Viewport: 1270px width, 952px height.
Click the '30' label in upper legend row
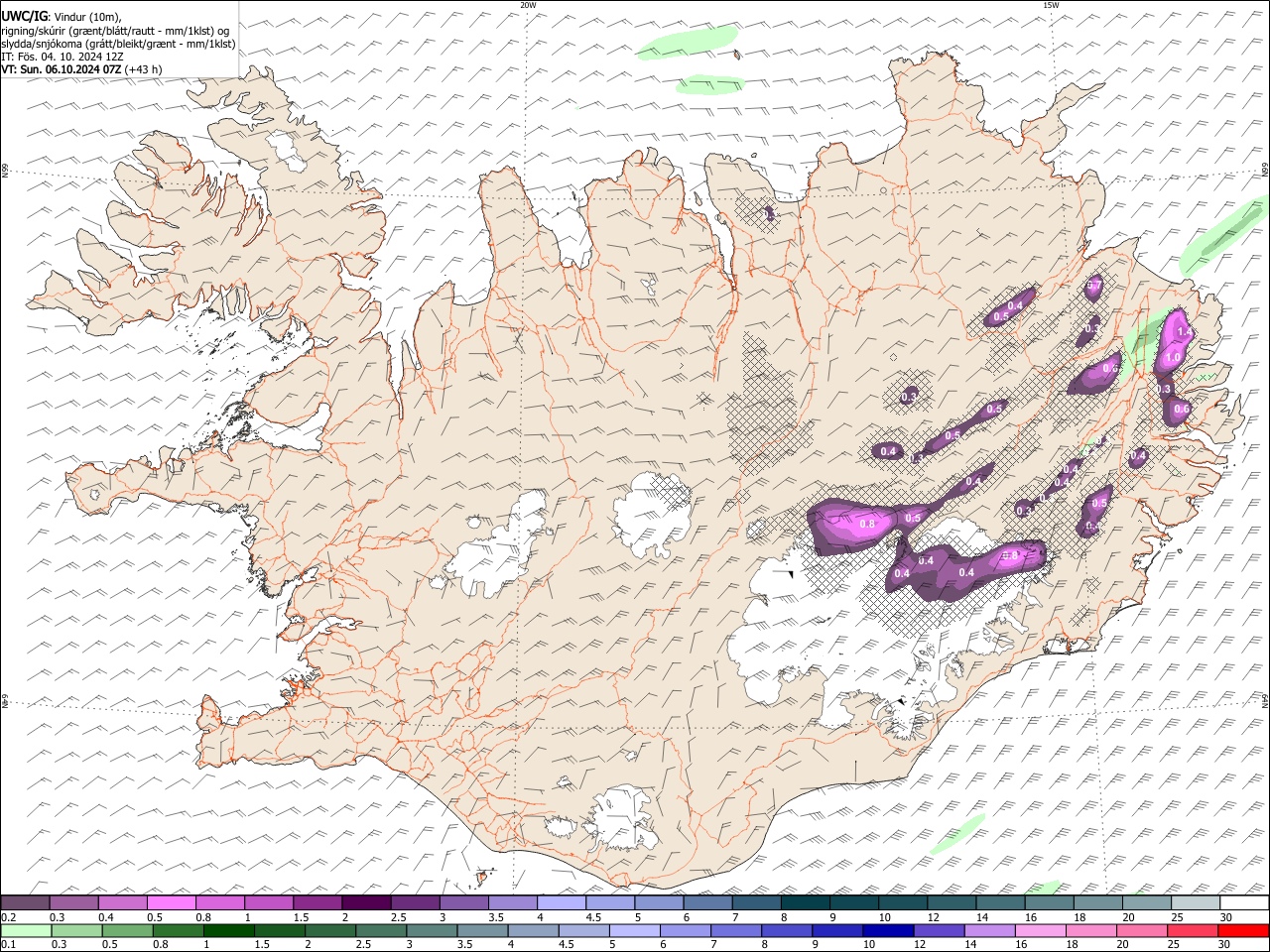(x=1226, y=917)
